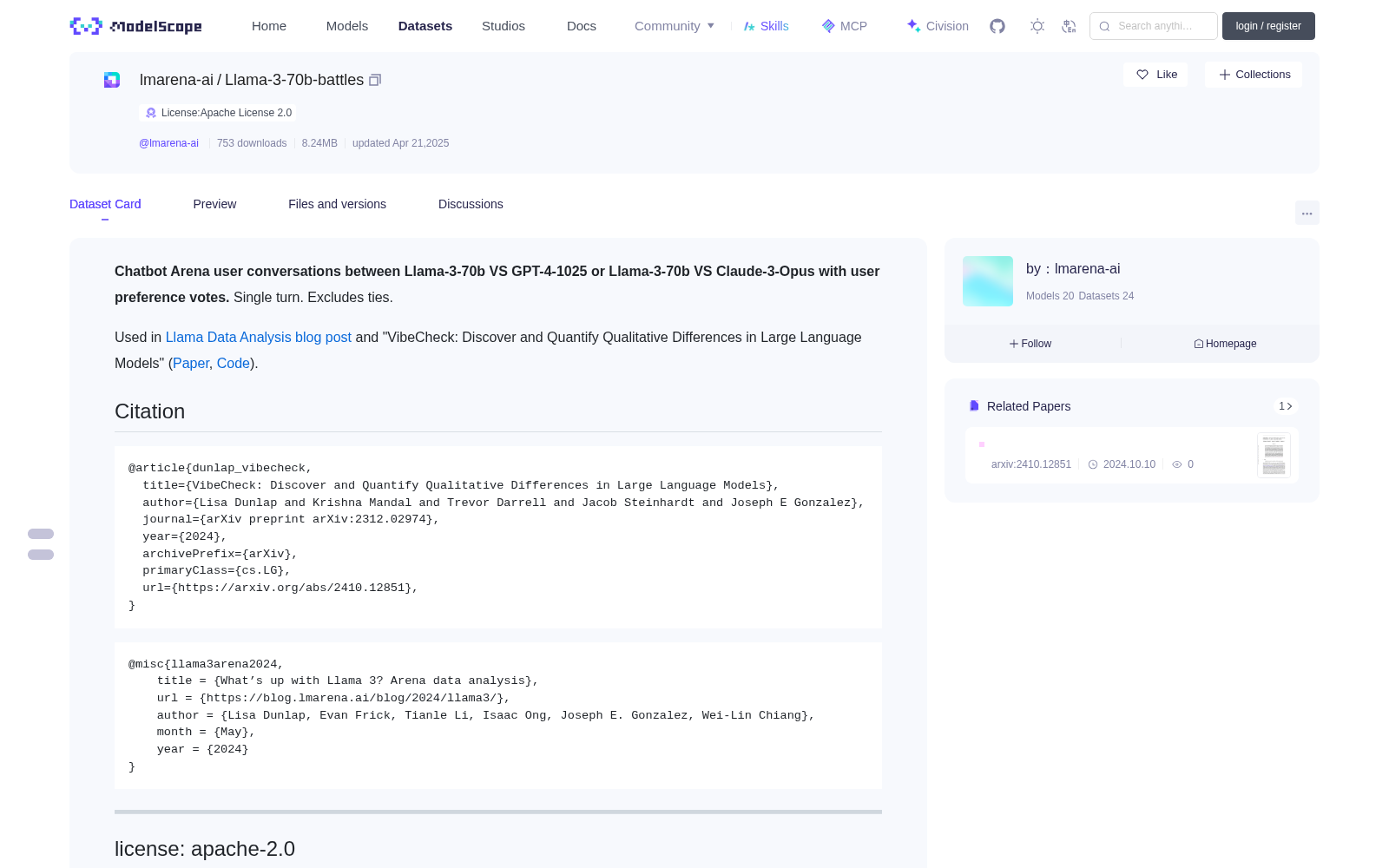The width and height of the screenshot is (1389, 868).
Task: Click the Related Papers document icon
Action: [x=974, y=406]
